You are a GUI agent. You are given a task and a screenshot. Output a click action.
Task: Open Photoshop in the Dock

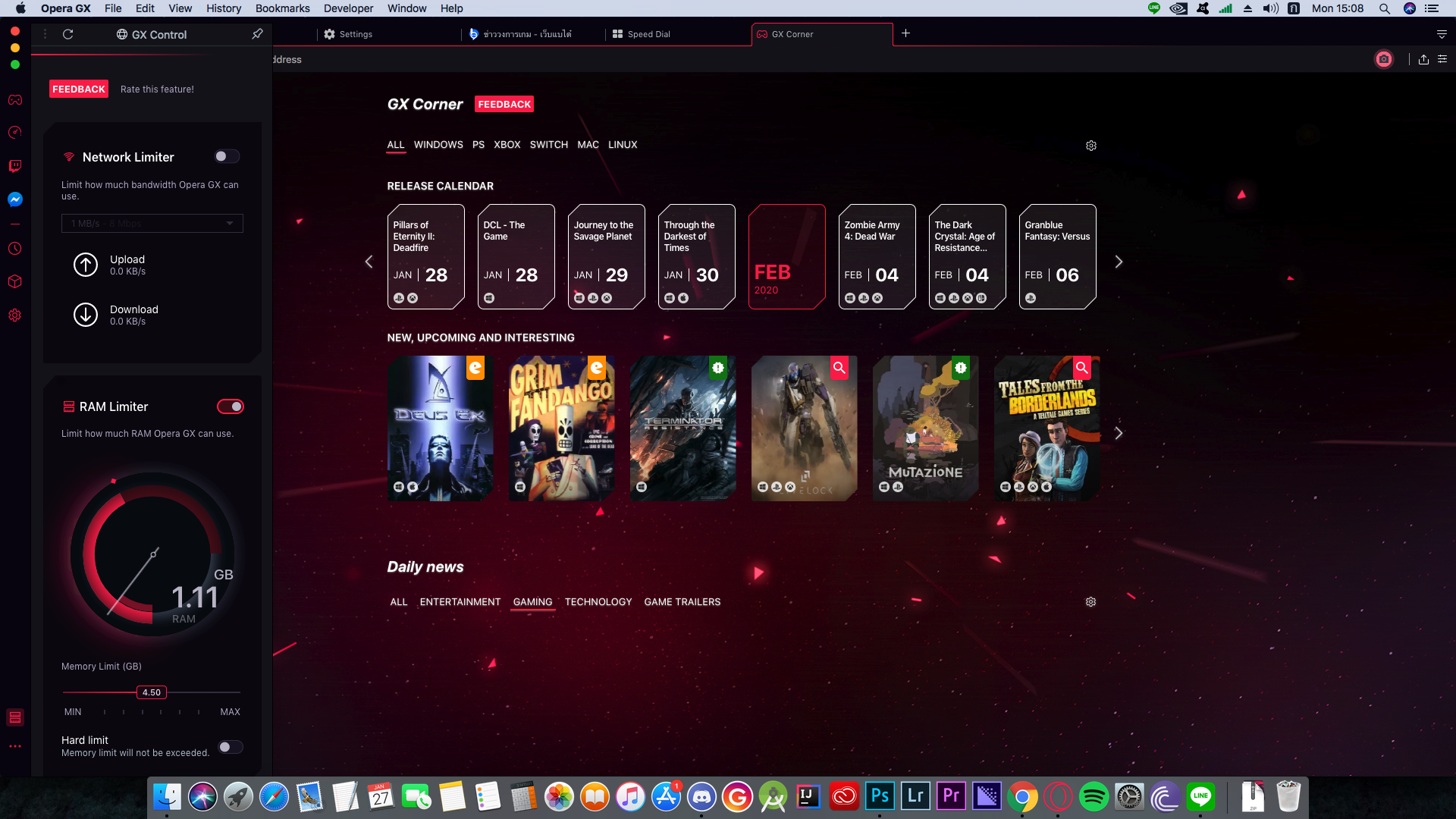(x=880, y=797)
